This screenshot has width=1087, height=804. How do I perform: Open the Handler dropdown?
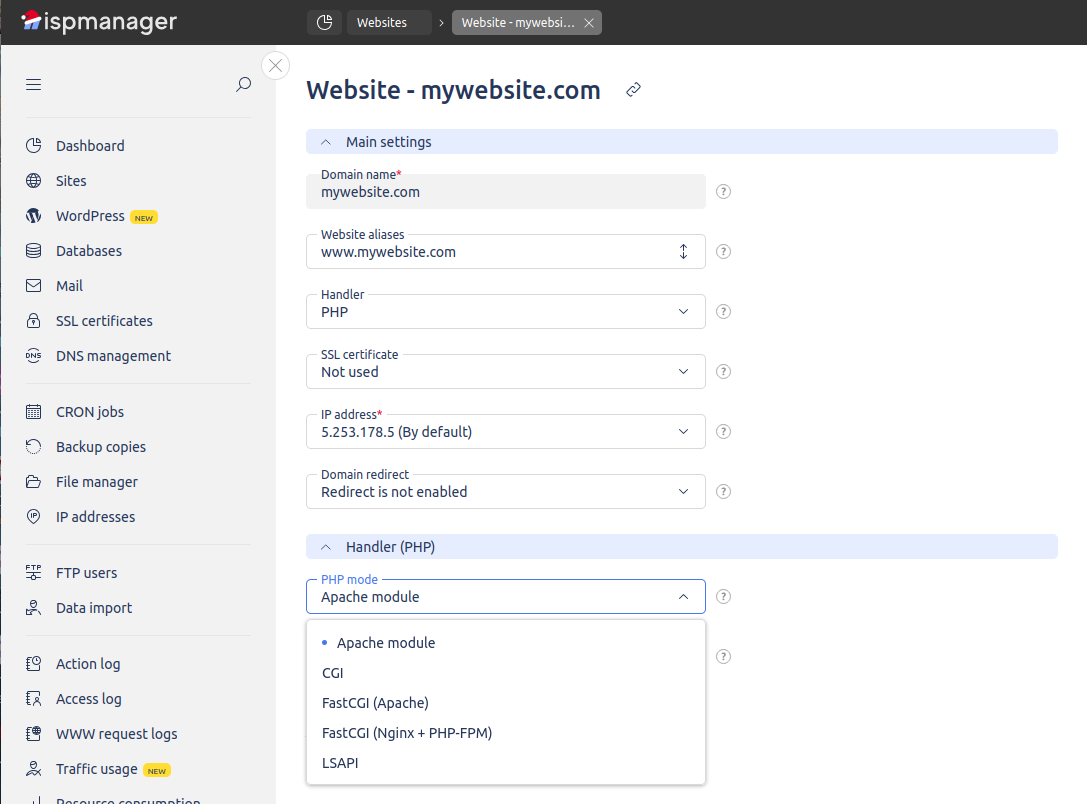[x=505, y=312]
